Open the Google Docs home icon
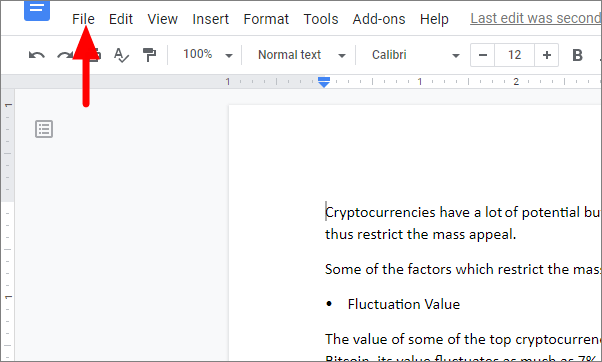The width and height of the screenshot is (602, 362). pos(37,10)
